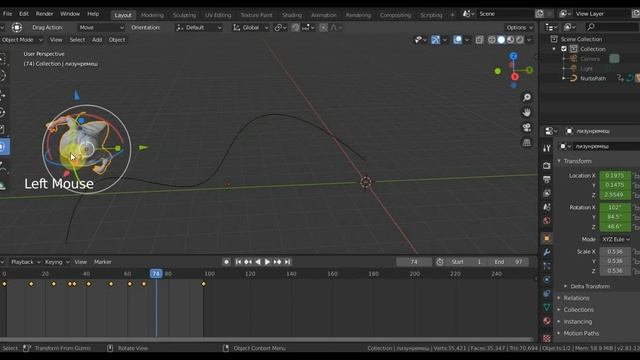This screenshot has height=360, width=640.
Task: Click the NurbsPath curve icon in outliner
Action: coord(573,78)
